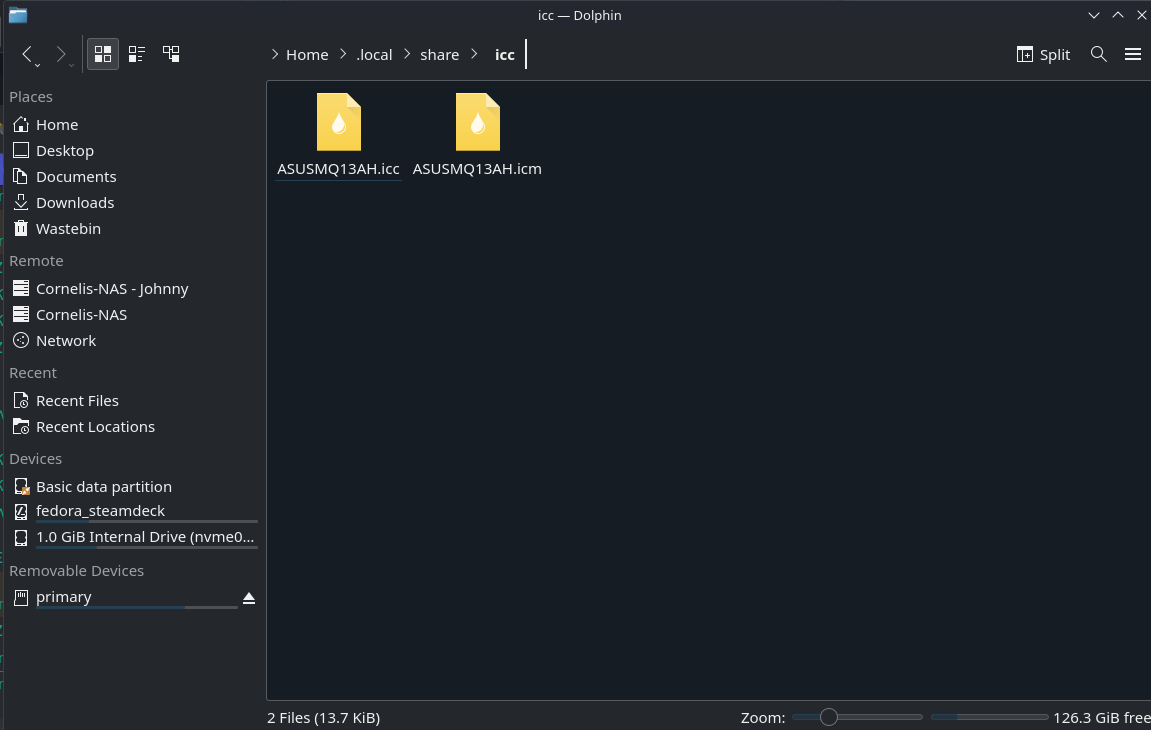Viewport: 1151px width, 730px height.
Task: Click the Home house icon in Places
Action: (21, 125)
